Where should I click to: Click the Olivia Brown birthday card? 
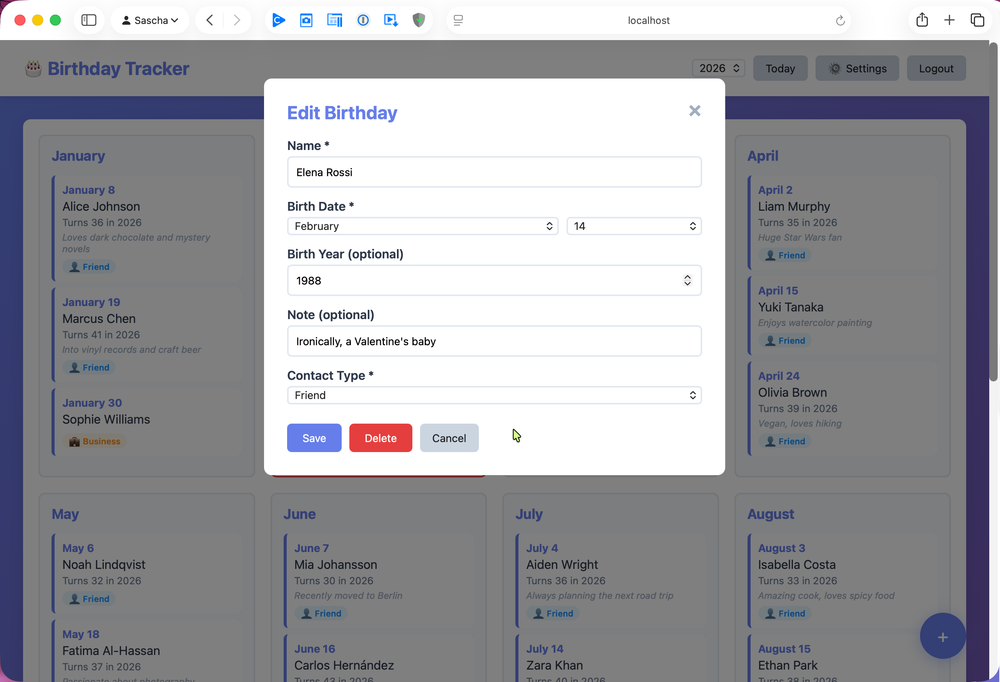tap(843, 408)
